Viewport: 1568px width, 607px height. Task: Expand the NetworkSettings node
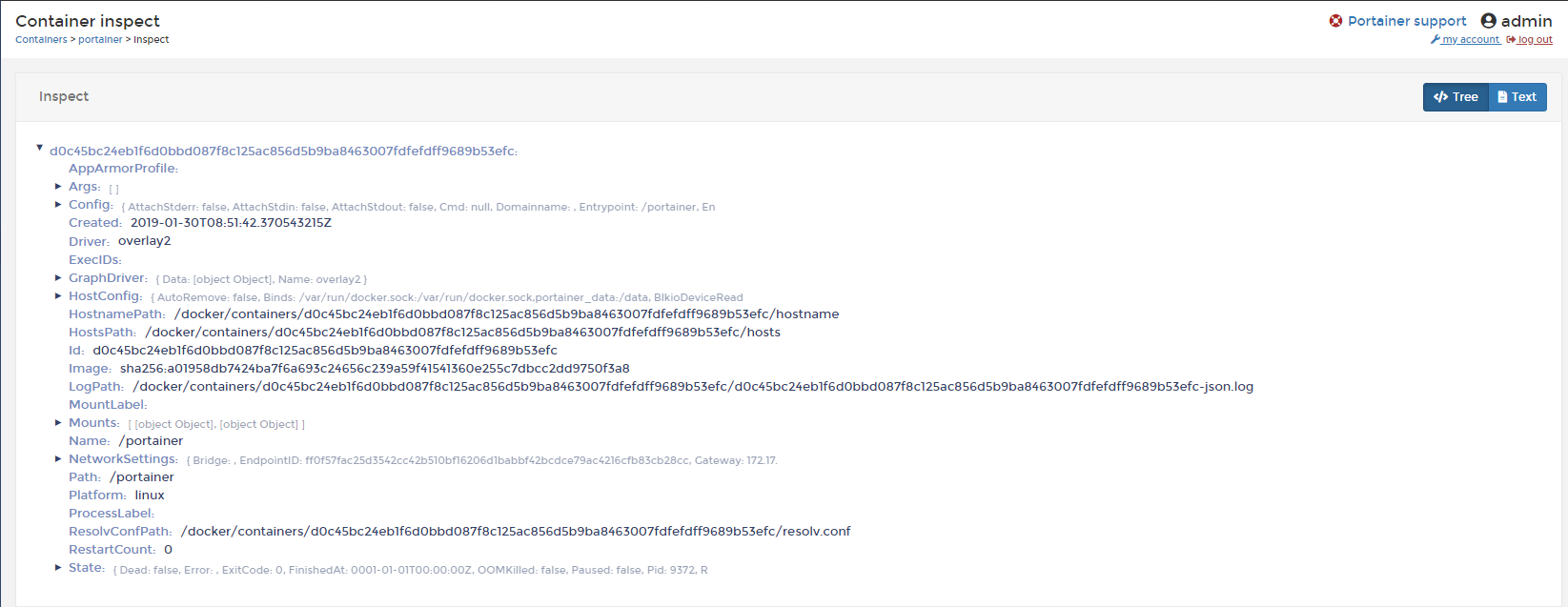58,459
